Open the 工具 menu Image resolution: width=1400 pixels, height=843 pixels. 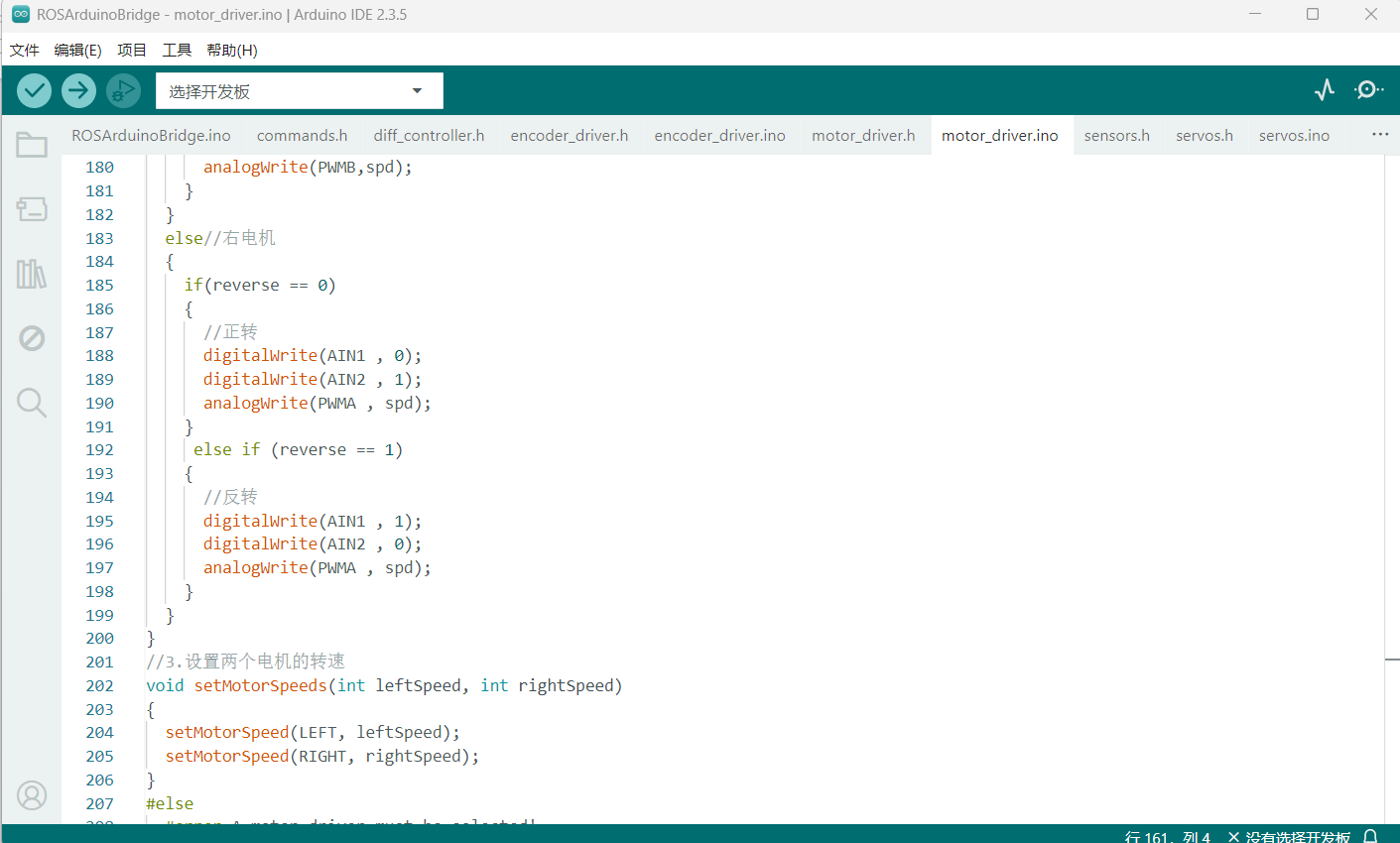(177, 50)
